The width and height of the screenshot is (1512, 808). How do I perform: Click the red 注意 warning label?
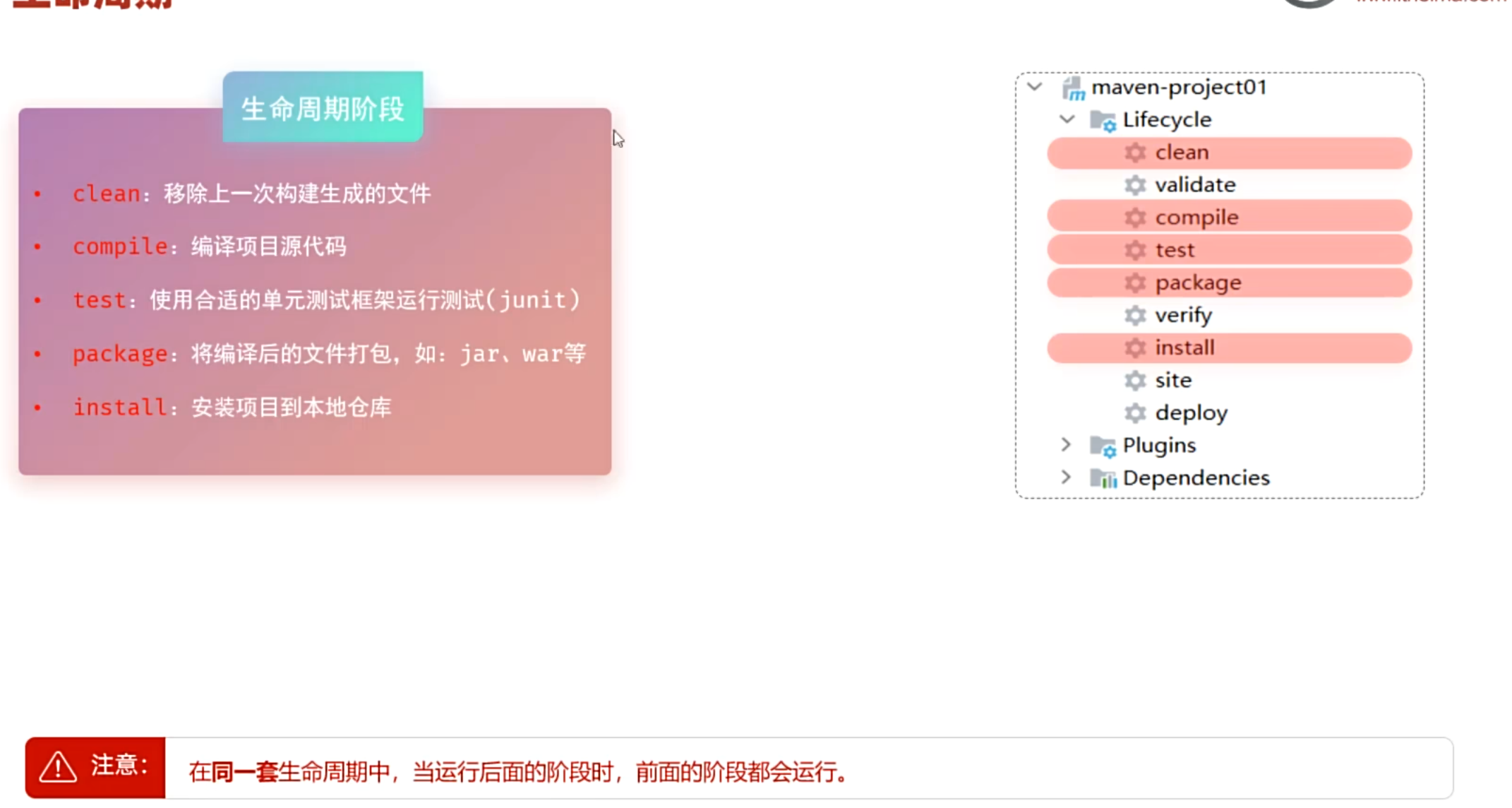(x=119, y=765)
